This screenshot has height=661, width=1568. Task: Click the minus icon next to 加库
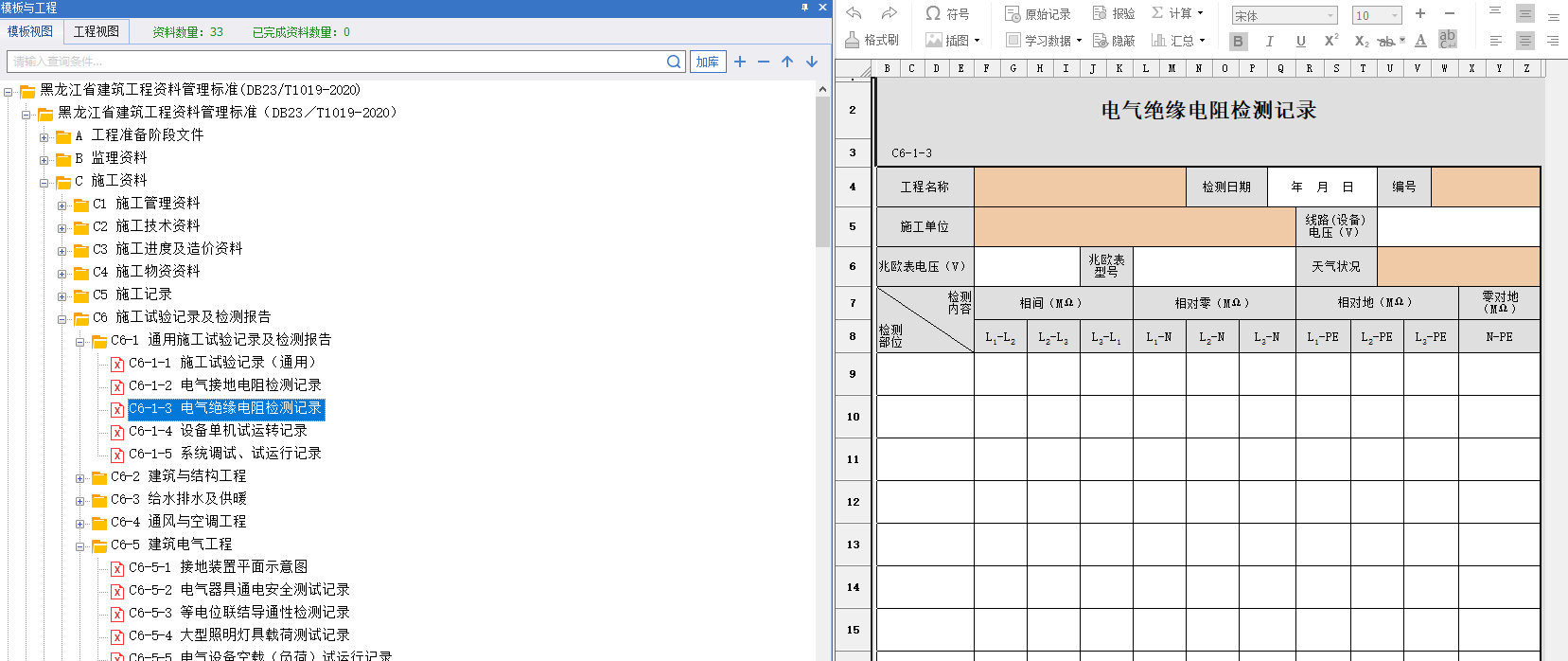764,62
